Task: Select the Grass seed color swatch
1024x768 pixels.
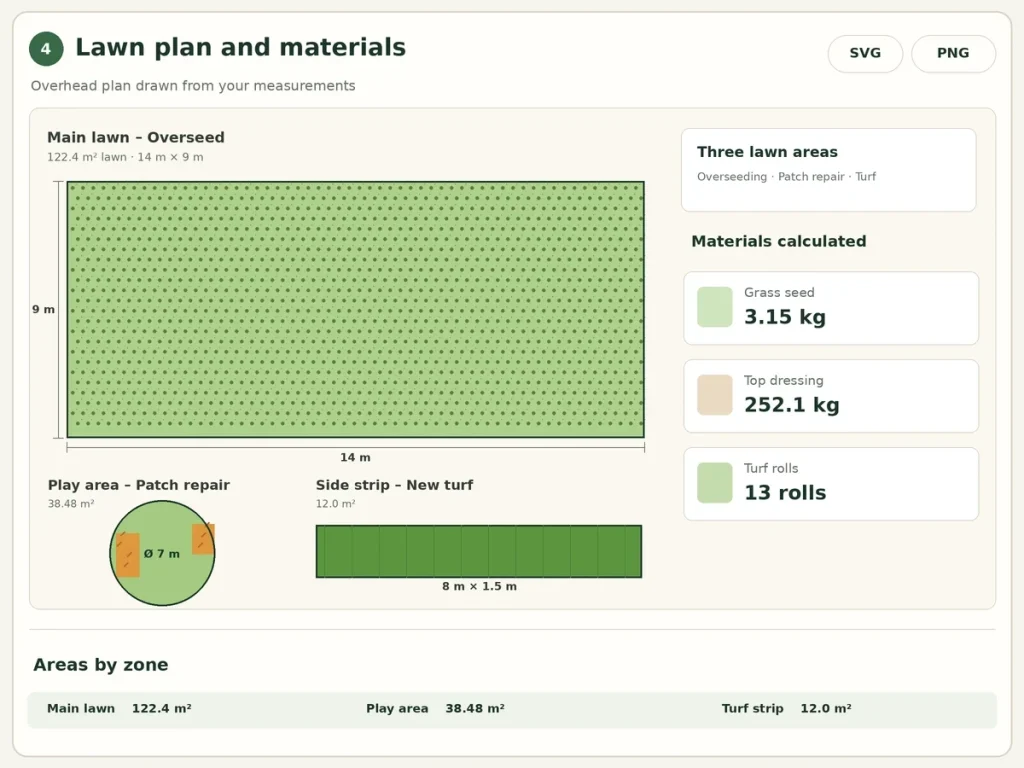Action: [x=714, y=307]
